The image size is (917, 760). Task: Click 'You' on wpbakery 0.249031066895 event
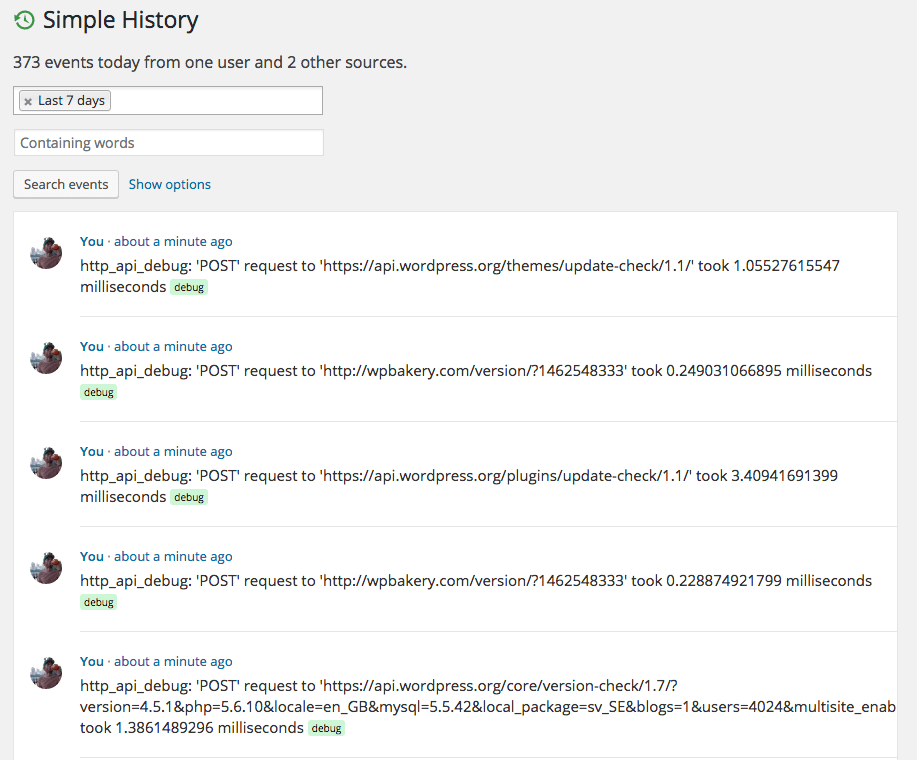92,347
